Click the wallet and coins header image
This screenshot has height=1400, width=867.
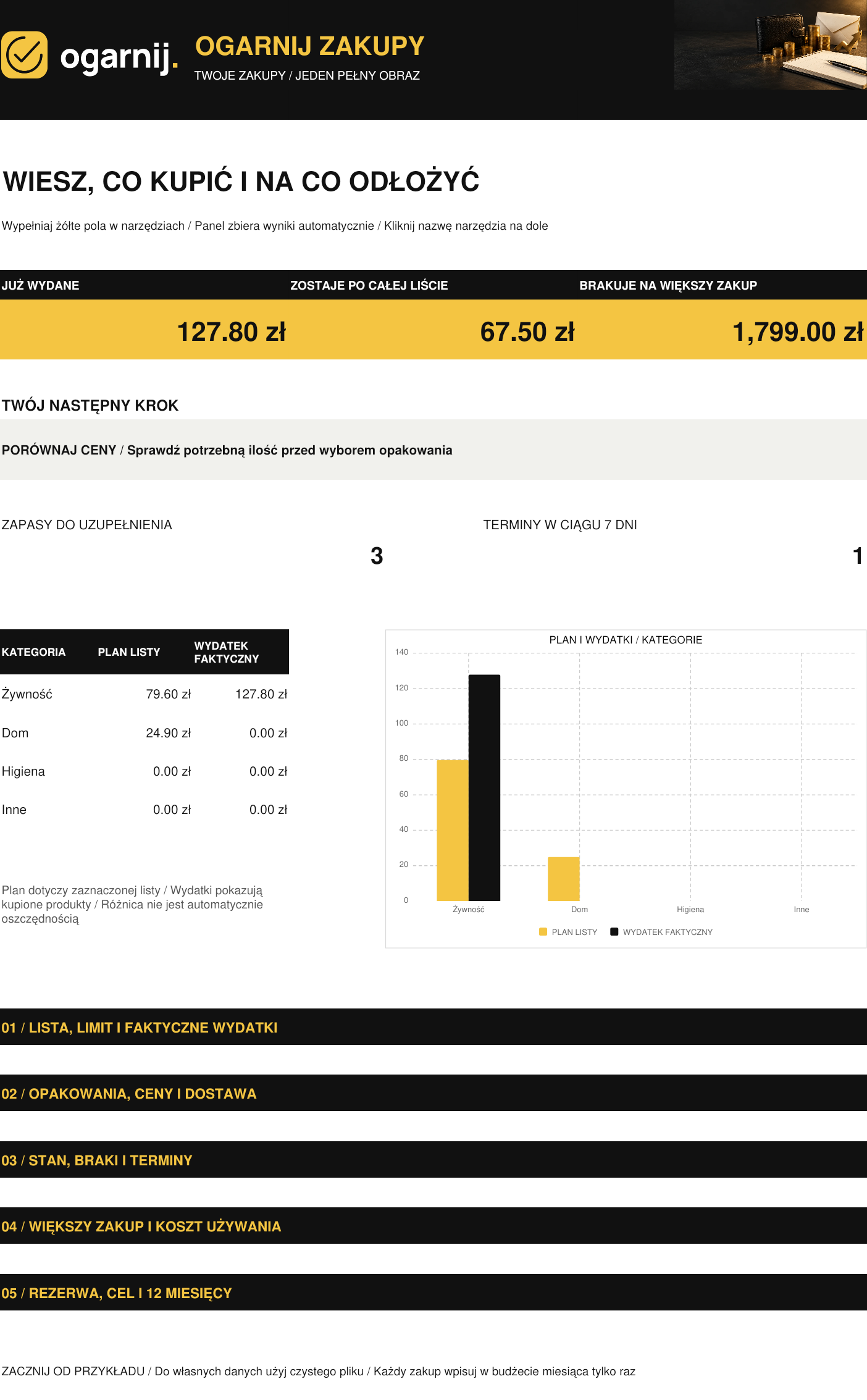(x=770, y=45)
